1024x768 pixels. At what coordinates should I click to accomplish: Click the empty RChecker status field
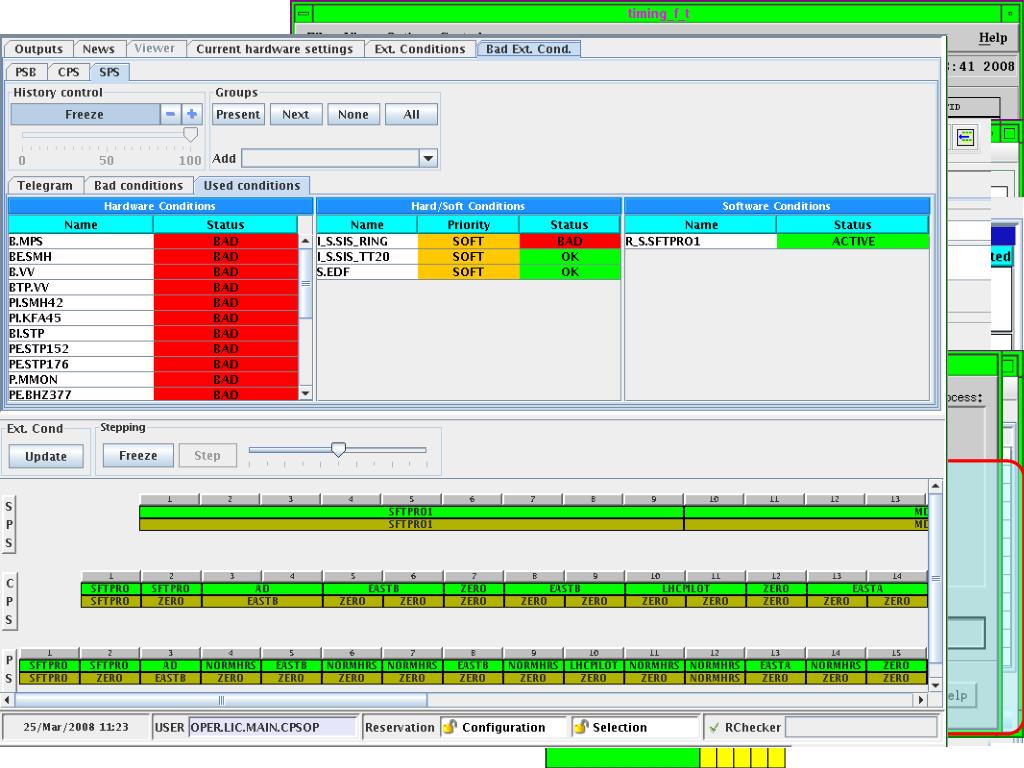tap(861, 727)
